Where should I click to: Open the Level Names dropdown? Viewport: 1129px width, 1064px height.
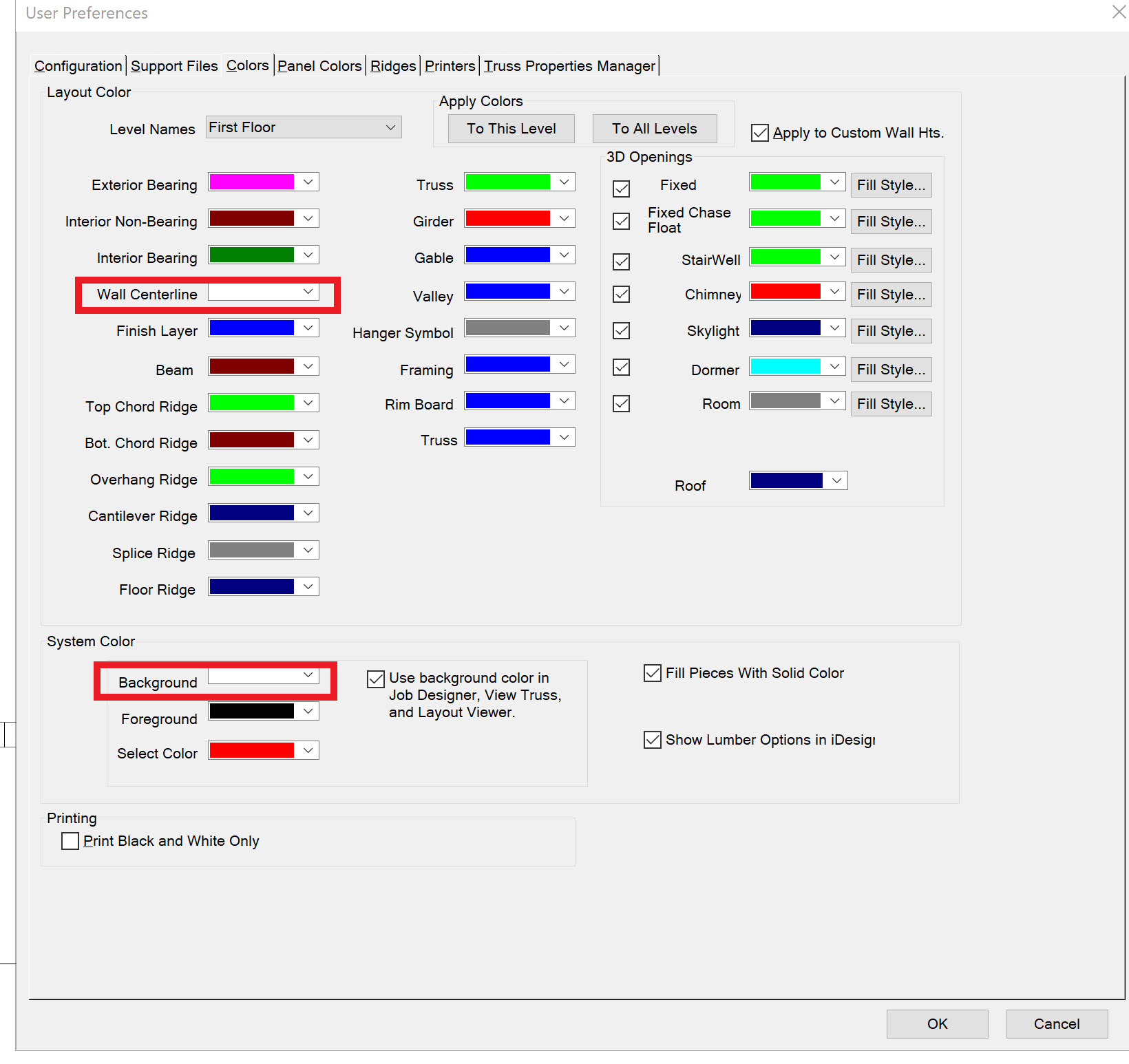390,127
